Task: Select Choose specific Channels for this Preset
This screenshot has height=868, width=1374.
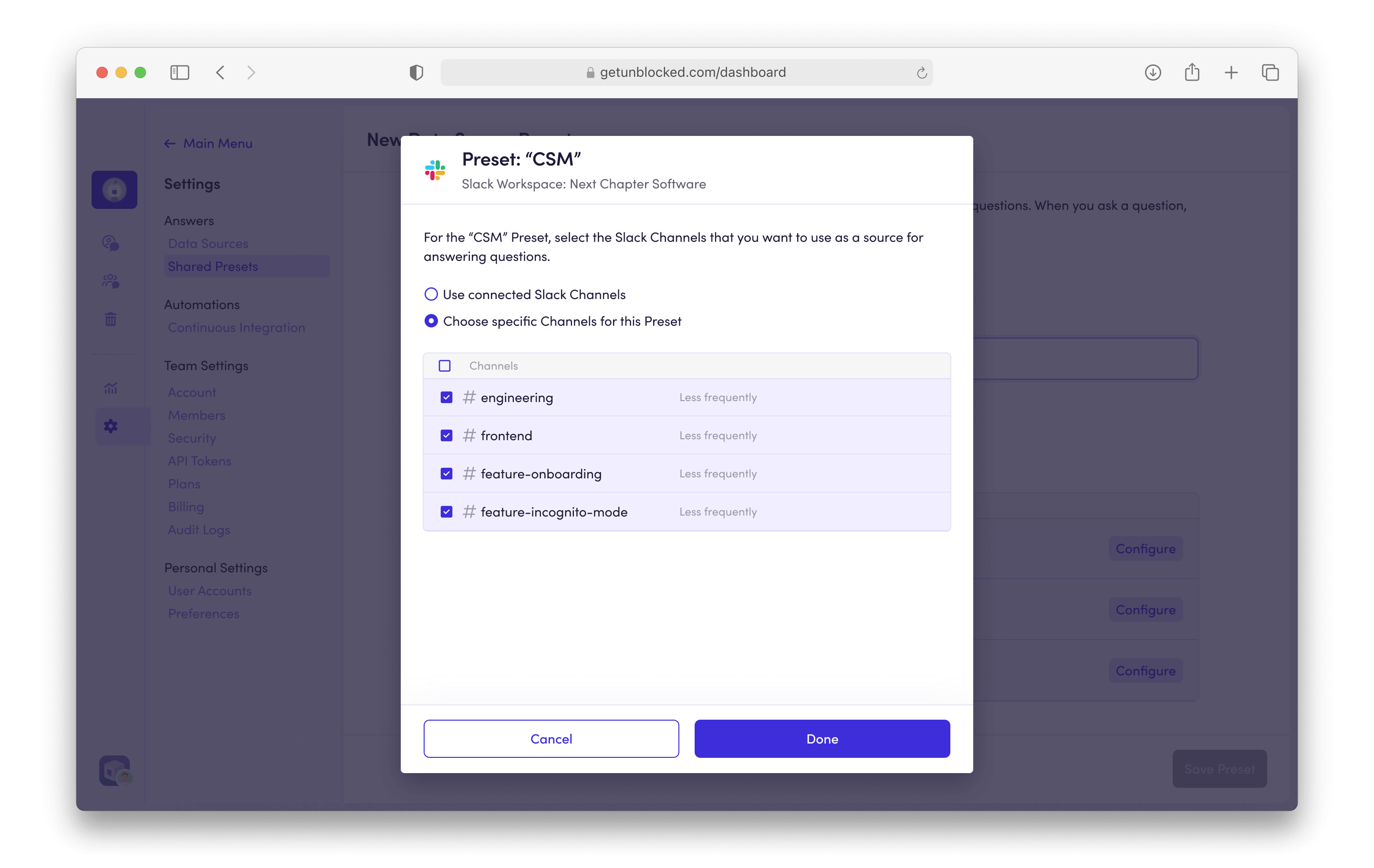Action: tap(431, 321)
